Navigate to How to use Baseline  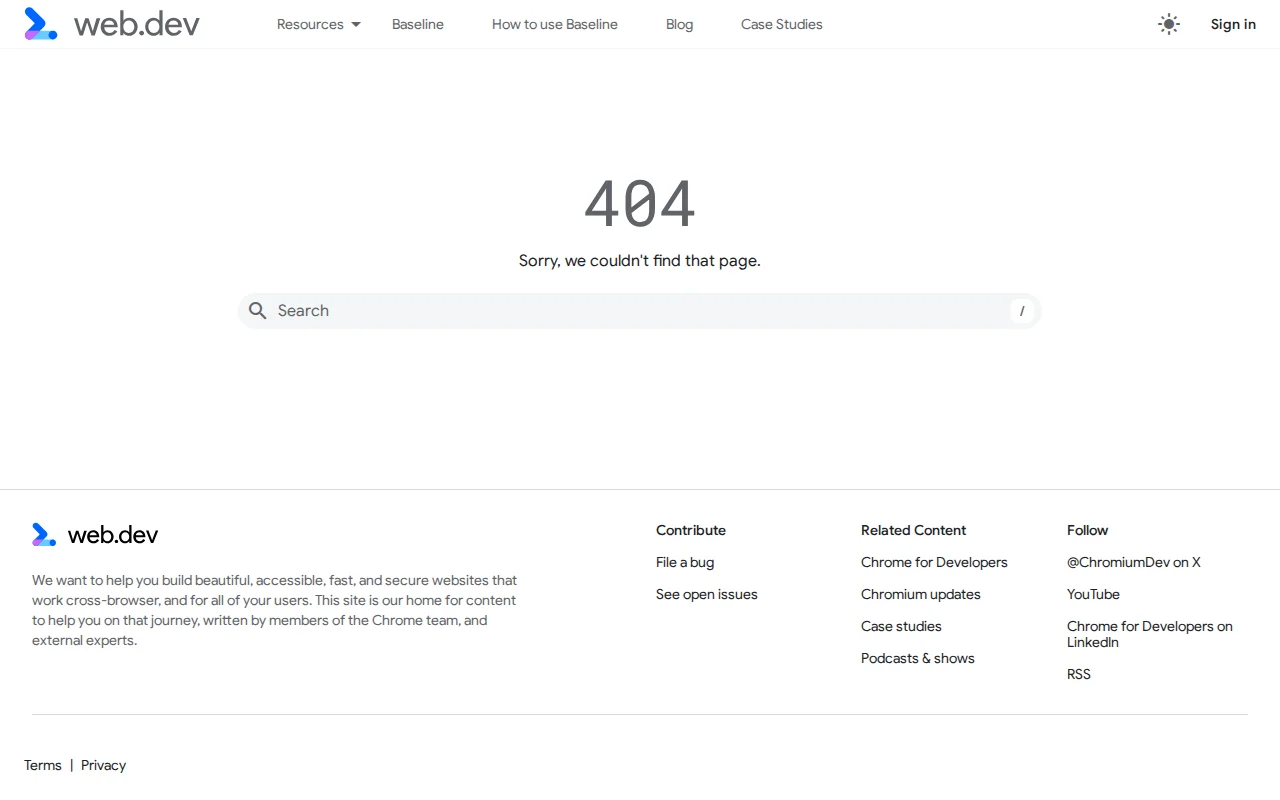554,24
